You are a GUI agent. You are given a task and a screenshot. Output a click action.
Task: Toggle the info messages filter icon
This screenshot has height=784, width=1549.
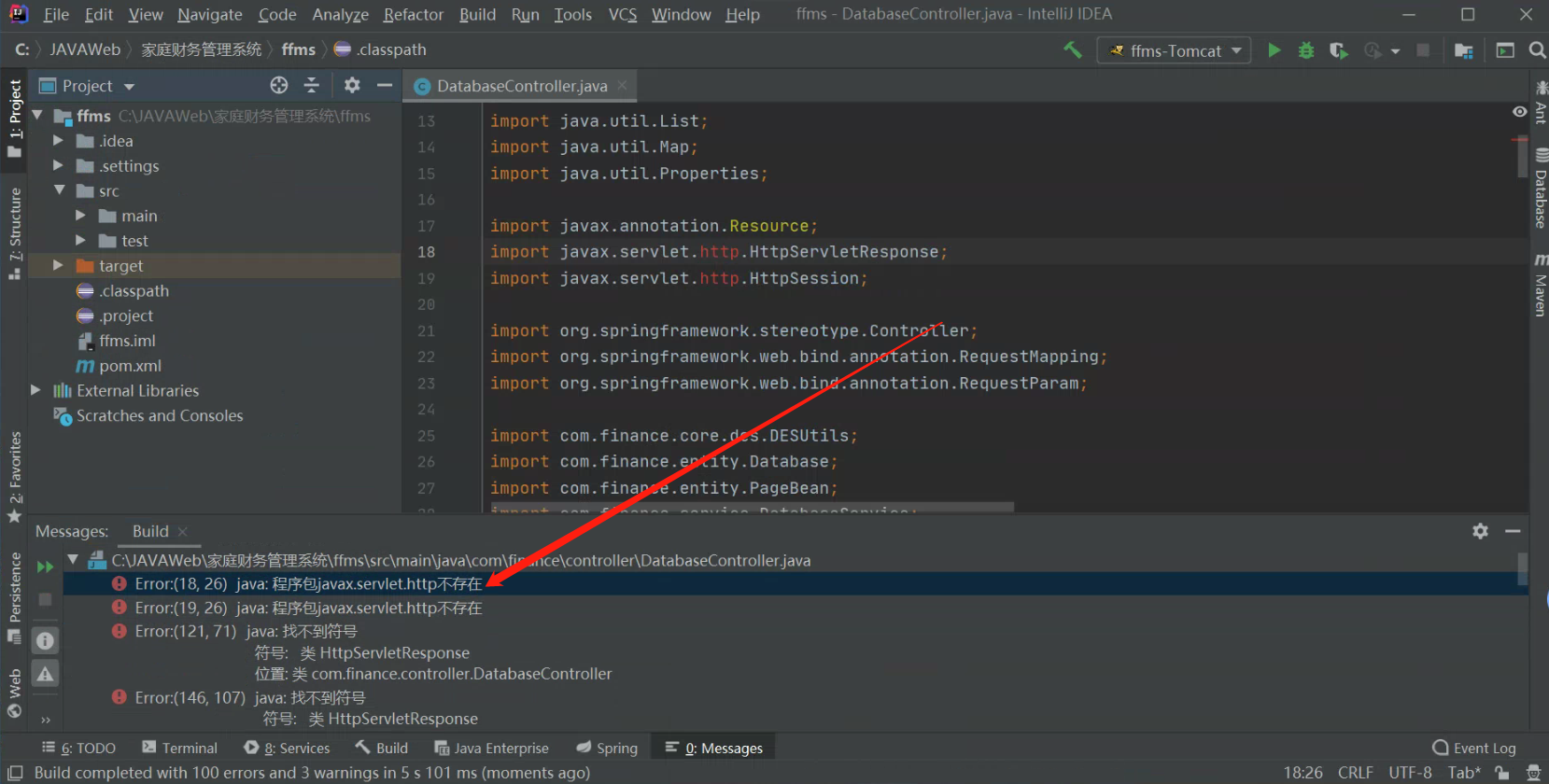(45, 640)
